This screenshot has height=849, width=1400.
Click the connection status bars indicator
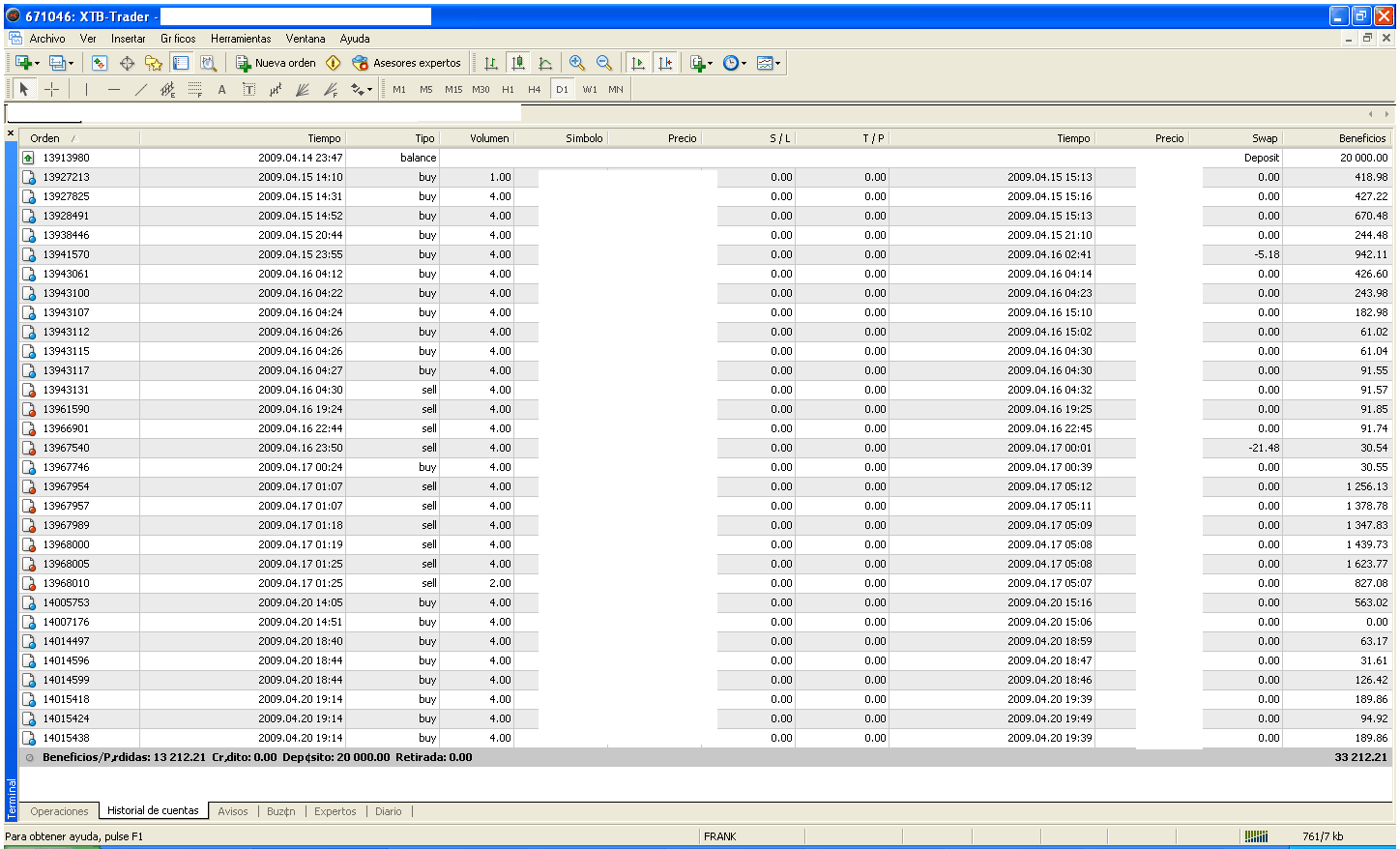coord(1255,836)
